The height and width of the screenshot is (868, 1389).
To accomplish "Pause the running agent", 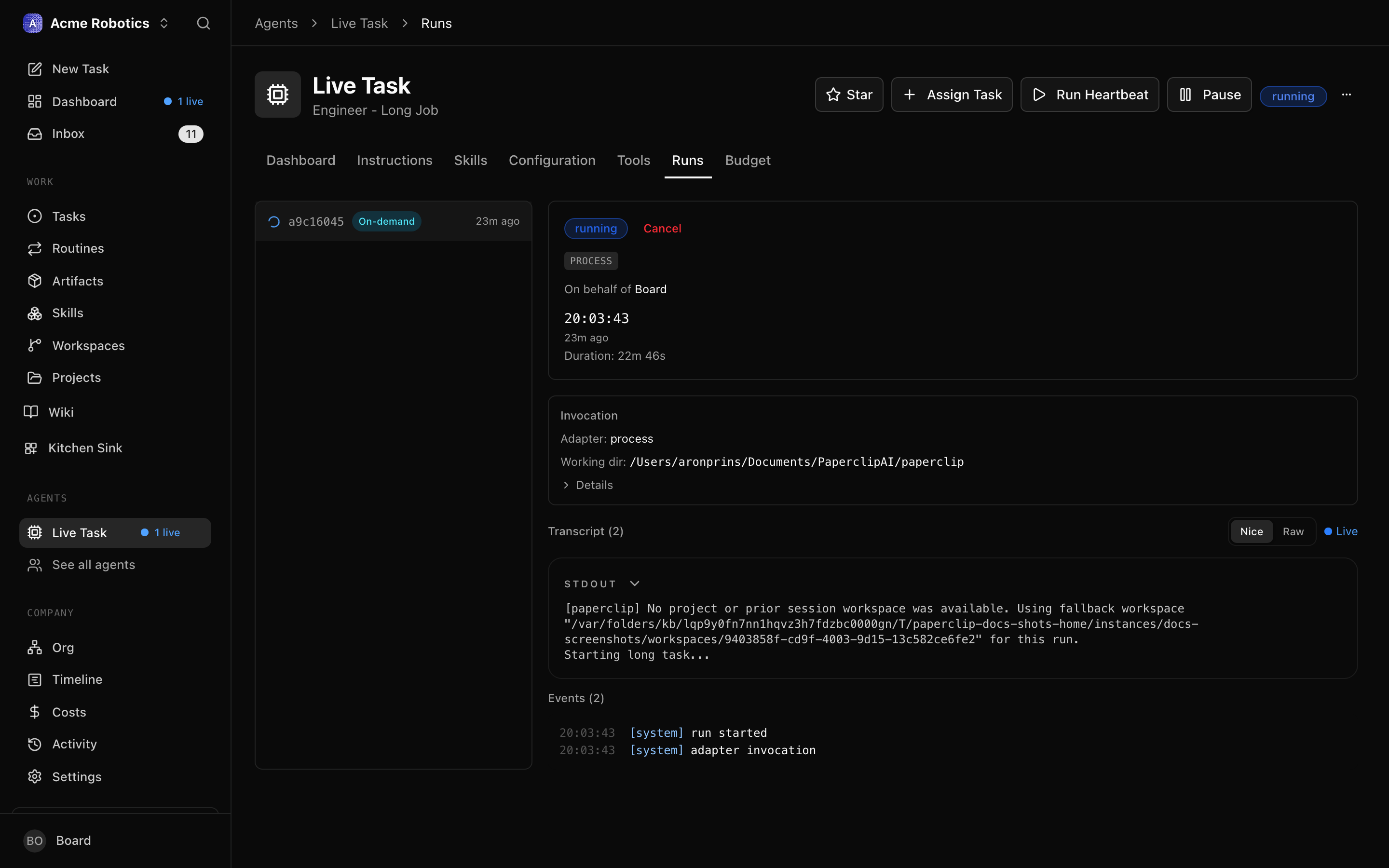I will pos(1210,95).
